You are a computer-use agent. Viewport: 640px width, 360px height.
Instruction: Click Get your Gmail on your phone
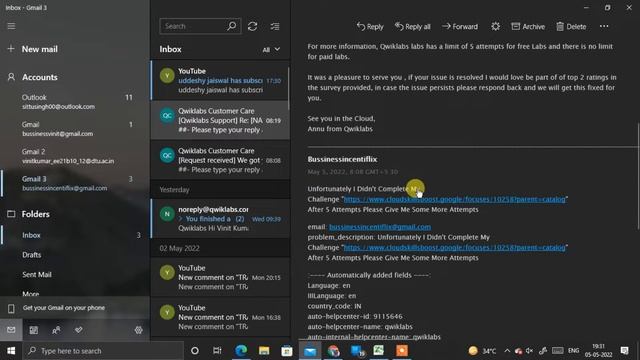click(x=75, y=308)
